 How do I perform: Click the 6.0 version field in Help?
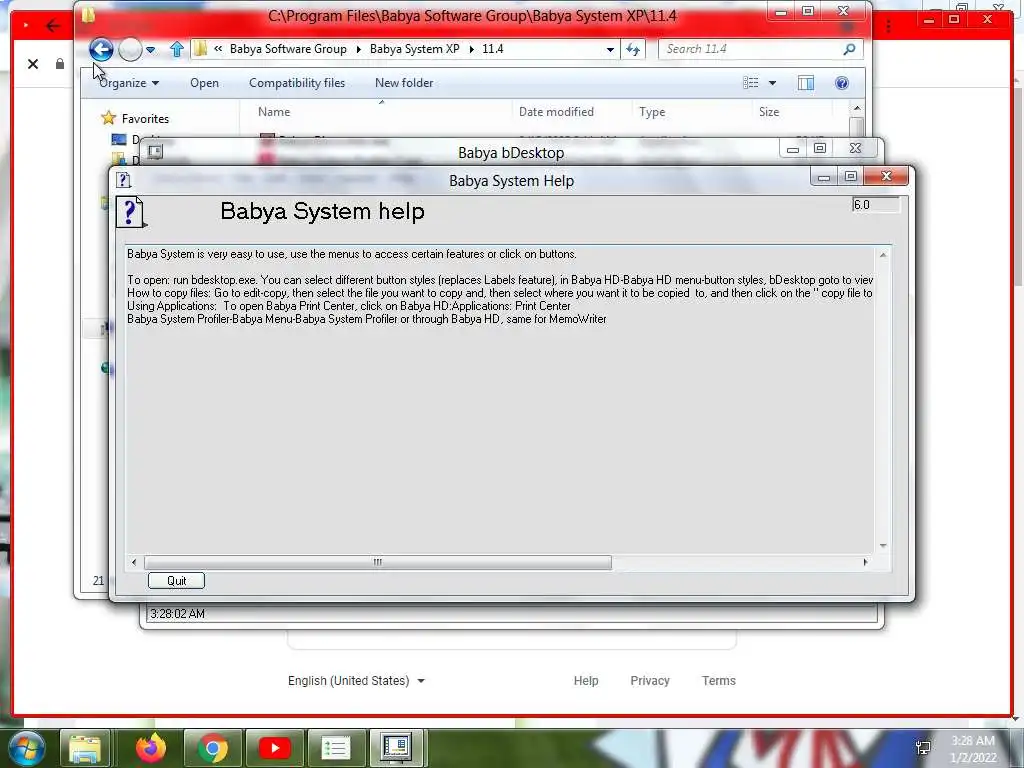tap(876, 205)
